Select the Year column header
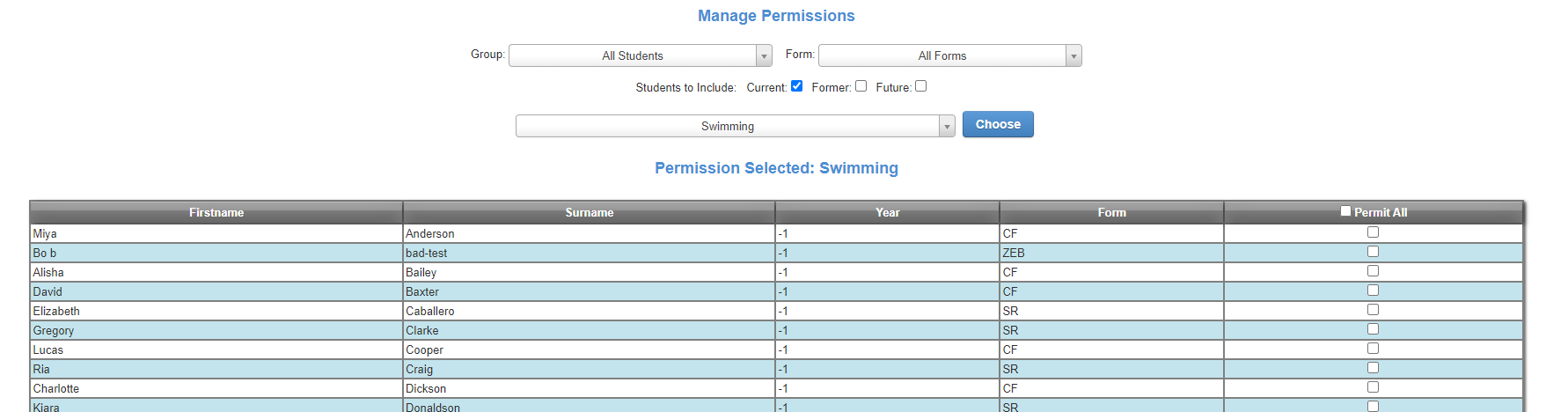 pyautogui.click(x=888, y=212)
